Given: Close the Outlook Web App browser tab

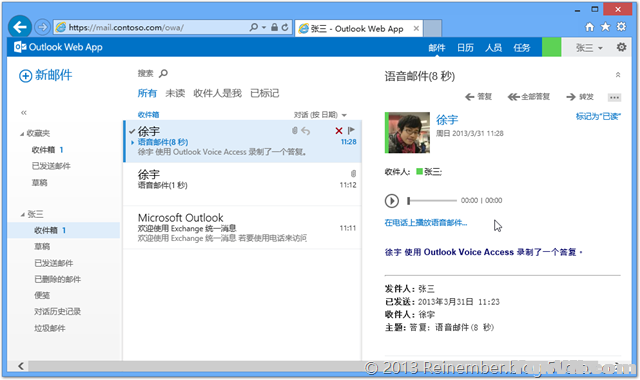Looking at the screenshot, I should click(416, 28).
